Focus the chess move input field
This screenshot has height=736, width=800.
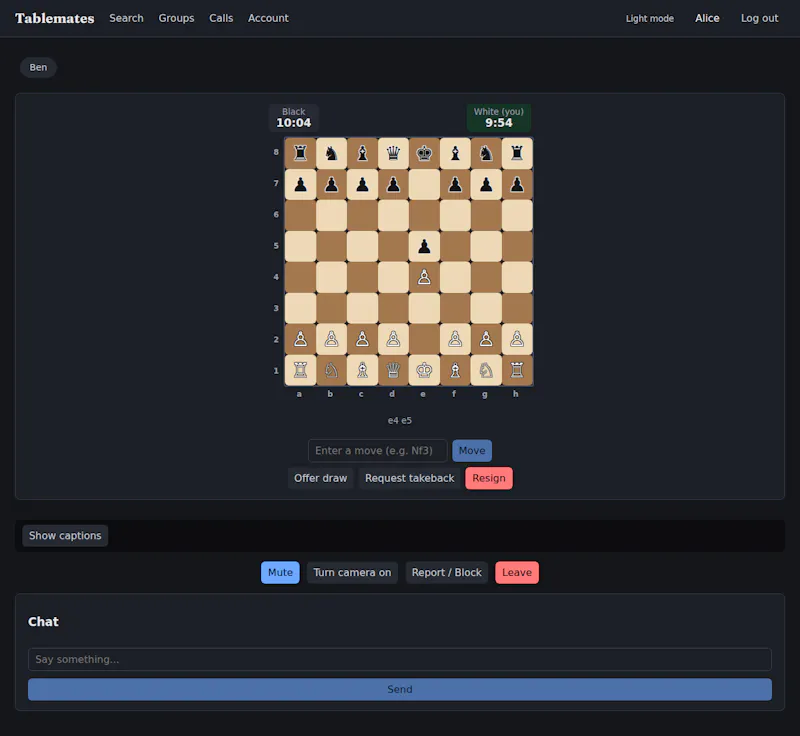coord(378,450)
